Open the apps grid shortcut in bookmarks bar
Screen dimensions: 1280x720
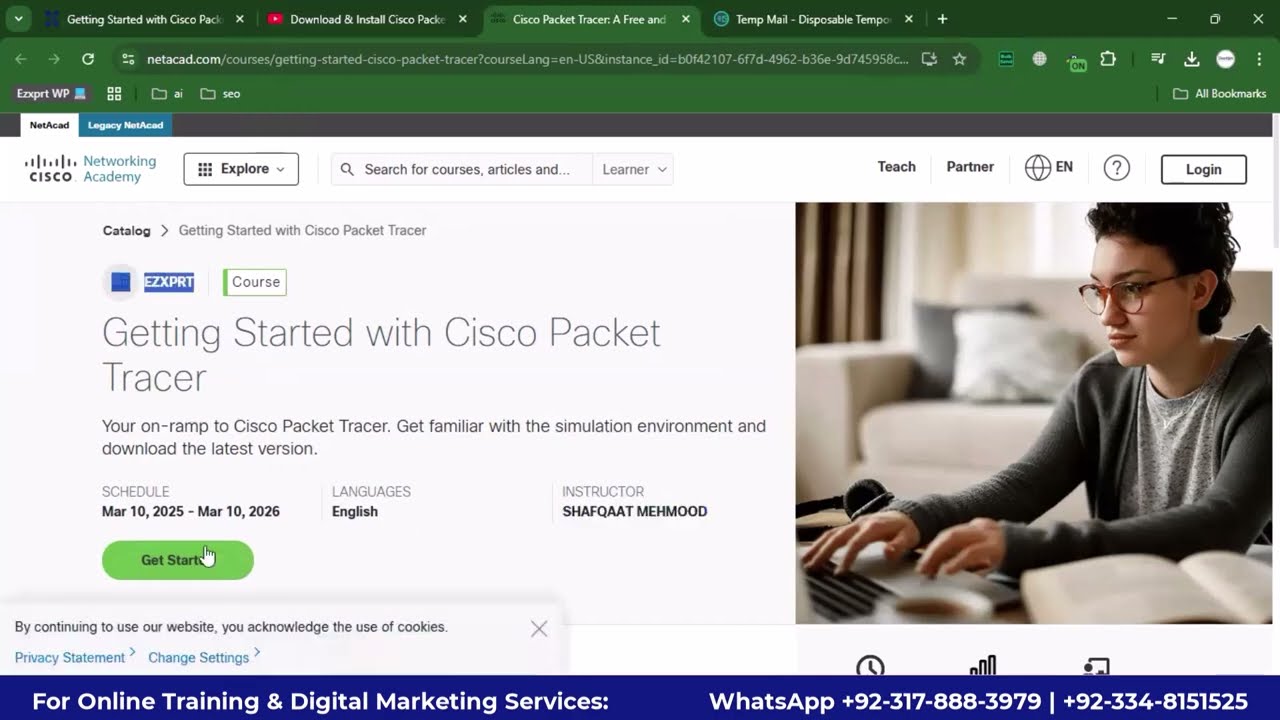(114, 93)
